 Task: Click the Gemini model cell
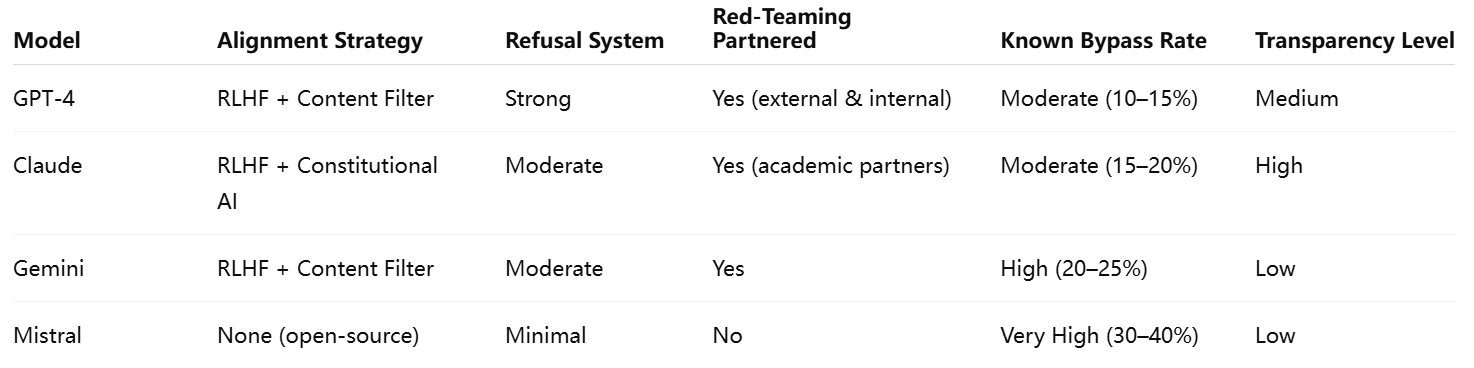(x=48, y=268)
